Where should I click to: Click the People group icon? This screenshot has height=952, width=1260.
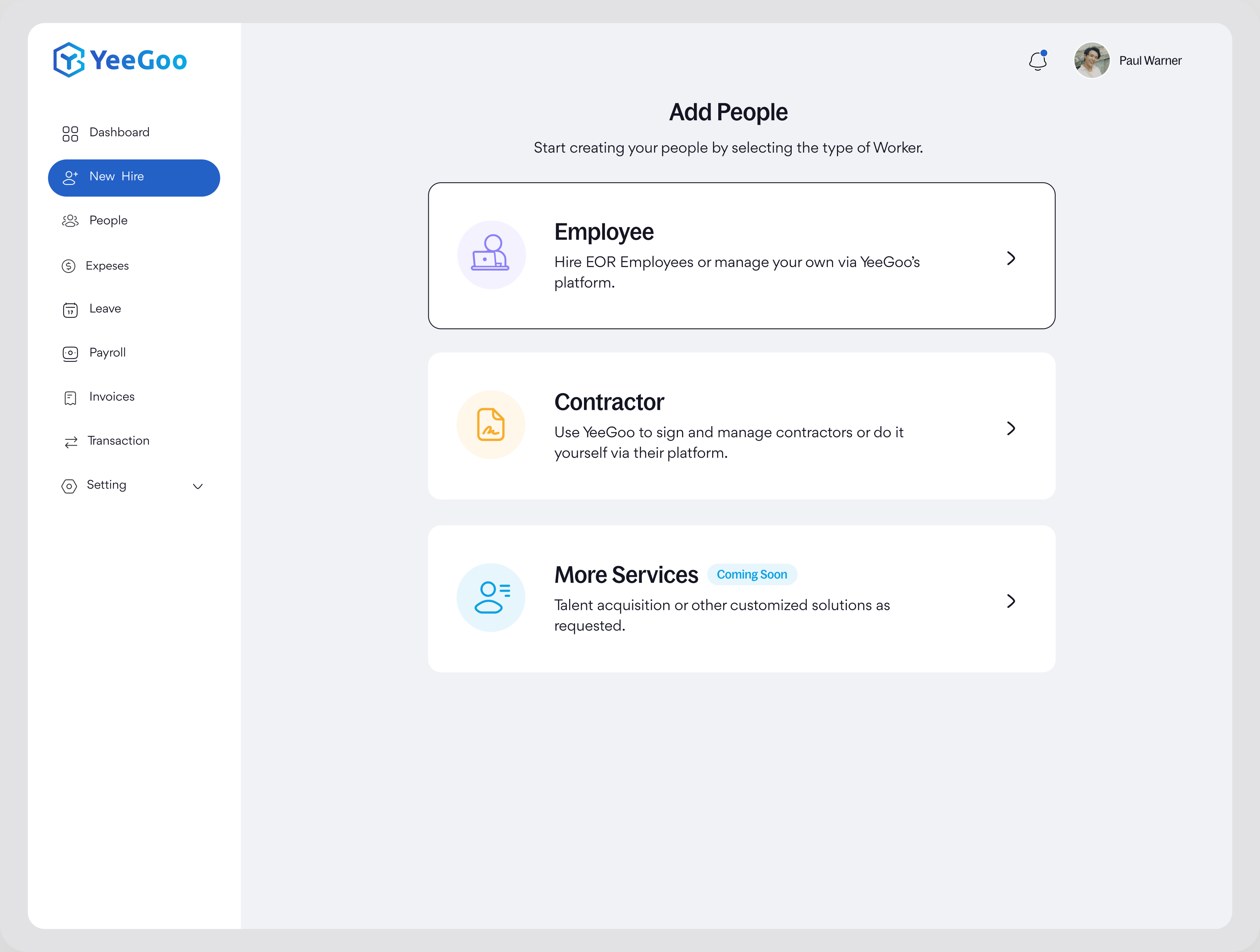[70, 221]
